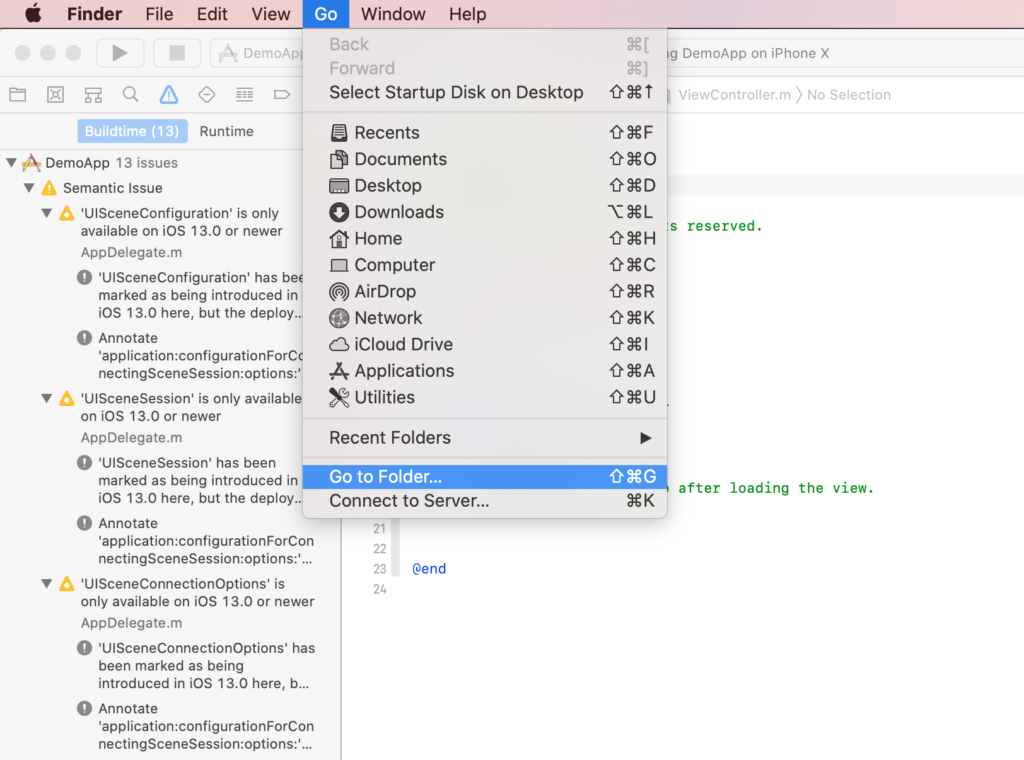Collapse the Semantic Issue group

coord(29,188)
